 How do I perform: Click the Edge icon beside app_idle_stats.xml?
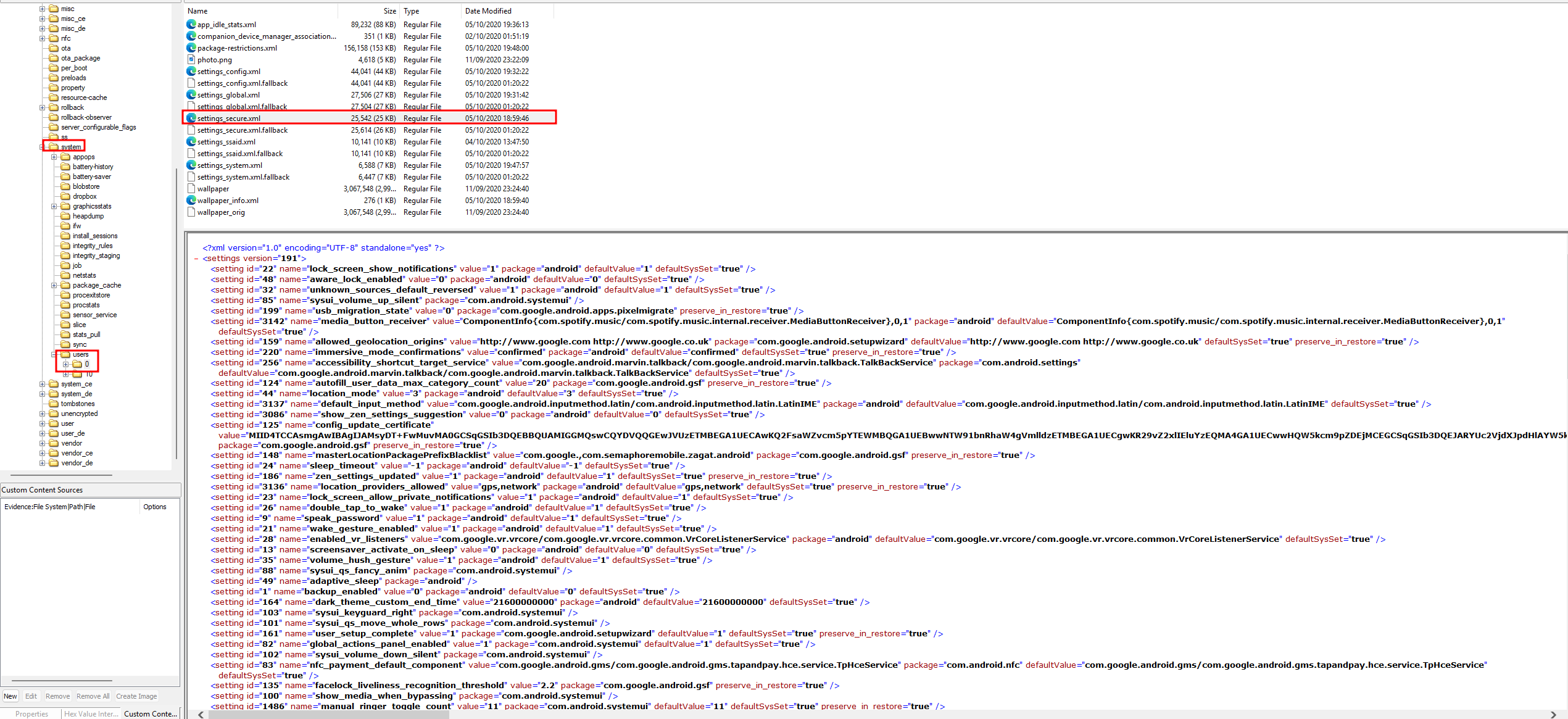(x=191, y=25)
